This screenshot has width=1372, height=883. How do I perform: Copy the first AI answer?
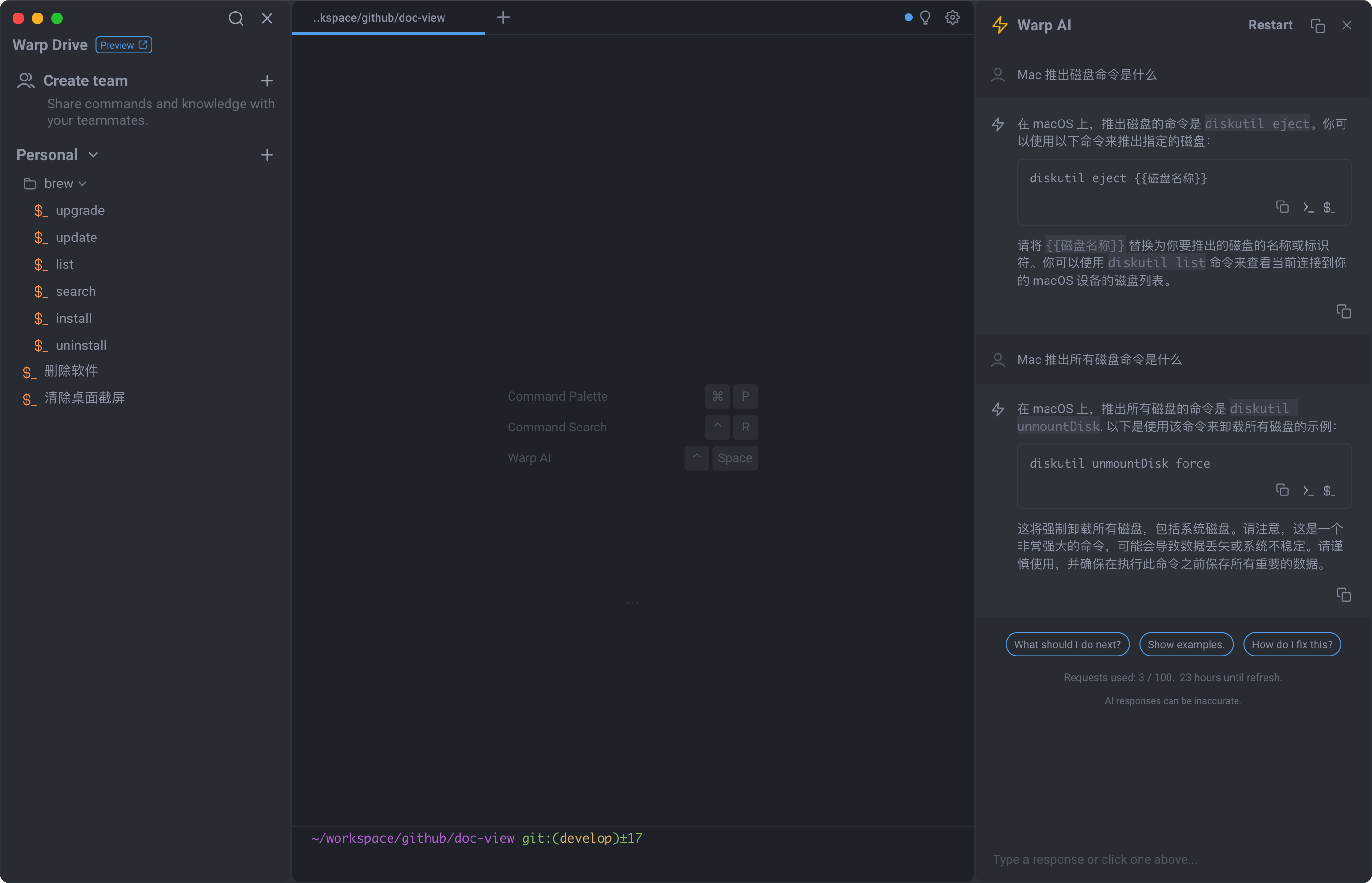coord(1344,311)
